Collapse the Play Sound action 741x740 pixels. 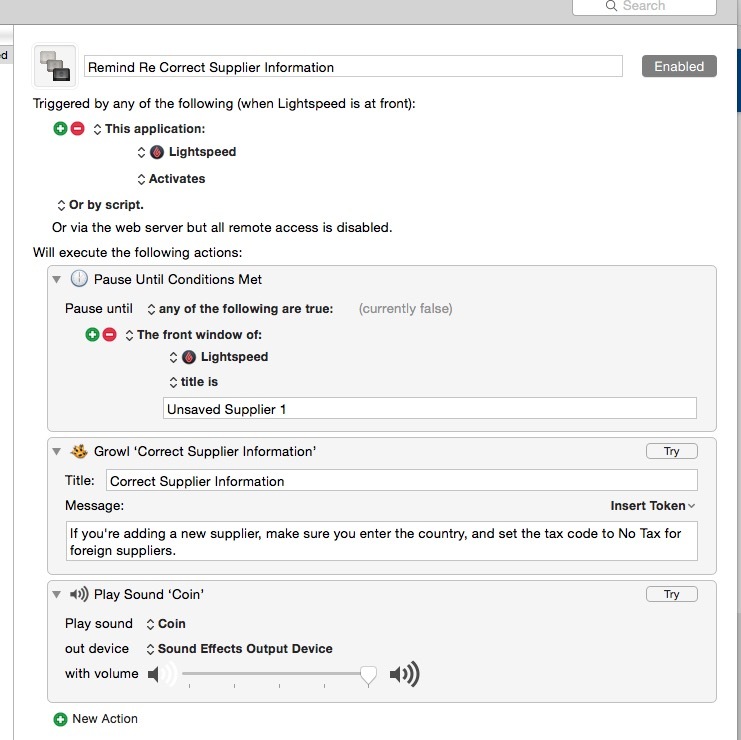[x=57, y=594]
